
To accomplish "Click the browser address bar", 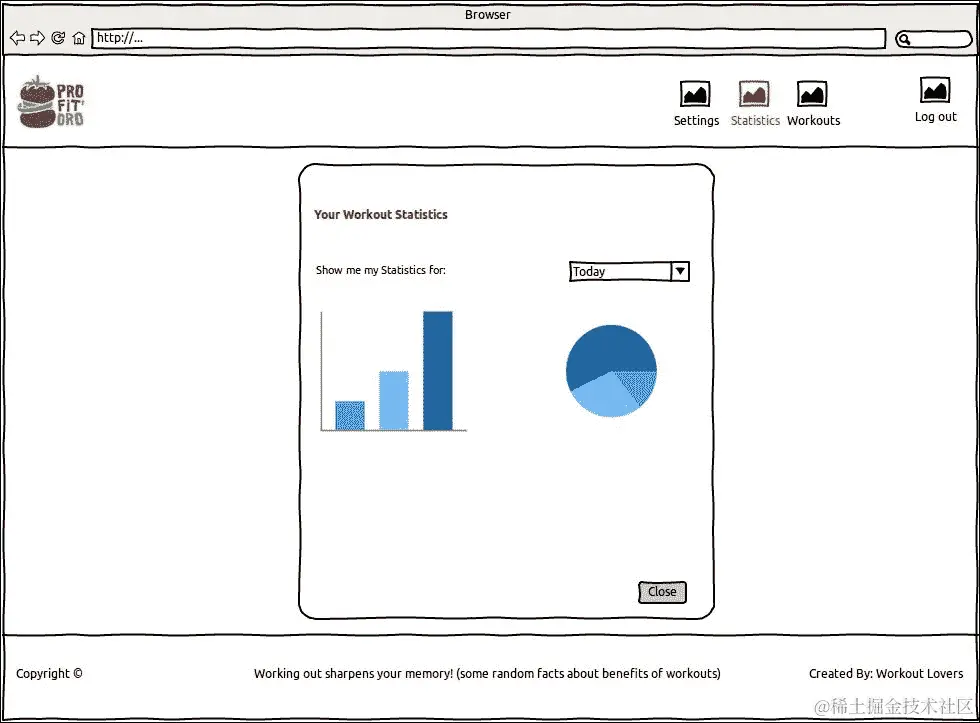I will coord(489,38).
